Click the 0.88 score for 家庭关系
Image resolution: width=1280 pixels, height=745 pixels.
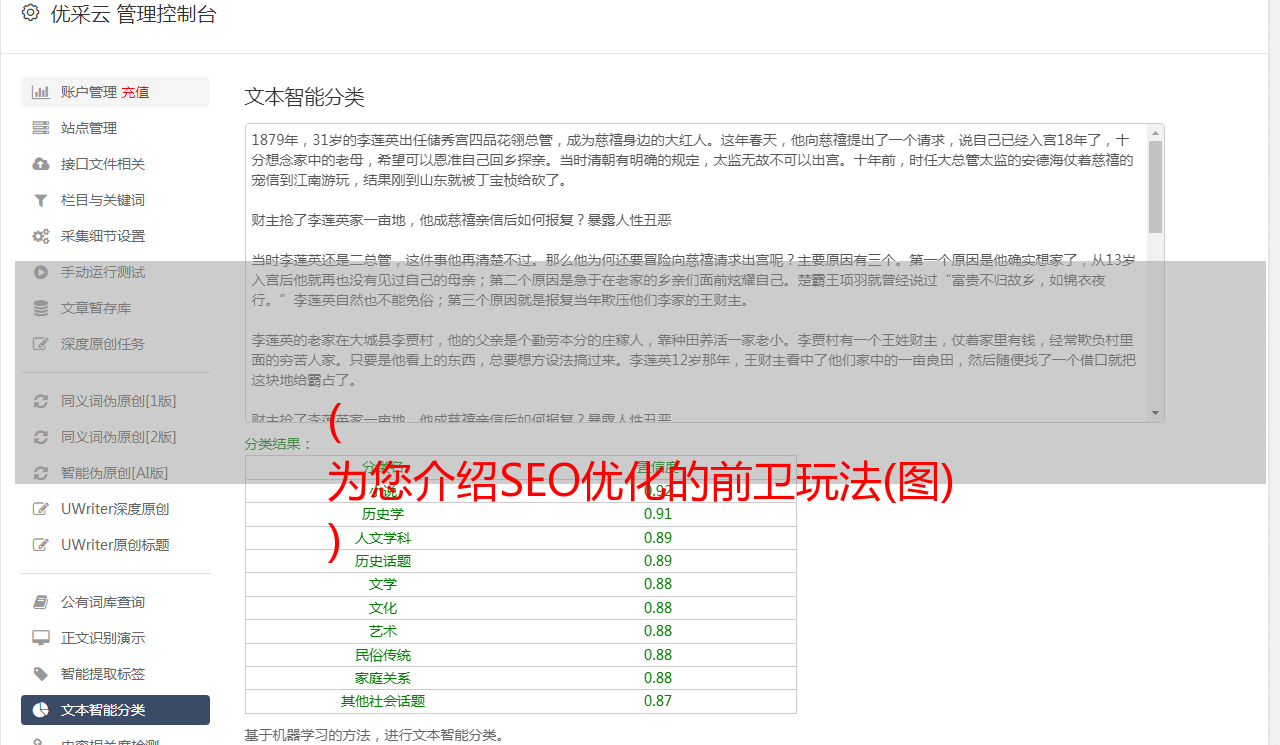tap(658, 678)
